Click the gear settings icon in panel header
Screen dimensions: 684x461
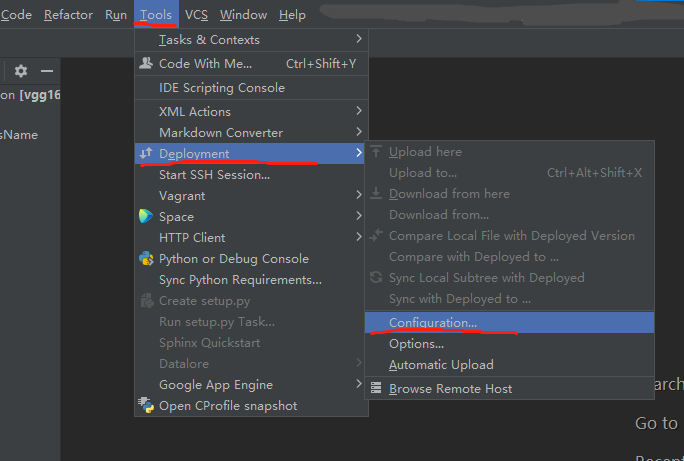(x=21, y=71)
